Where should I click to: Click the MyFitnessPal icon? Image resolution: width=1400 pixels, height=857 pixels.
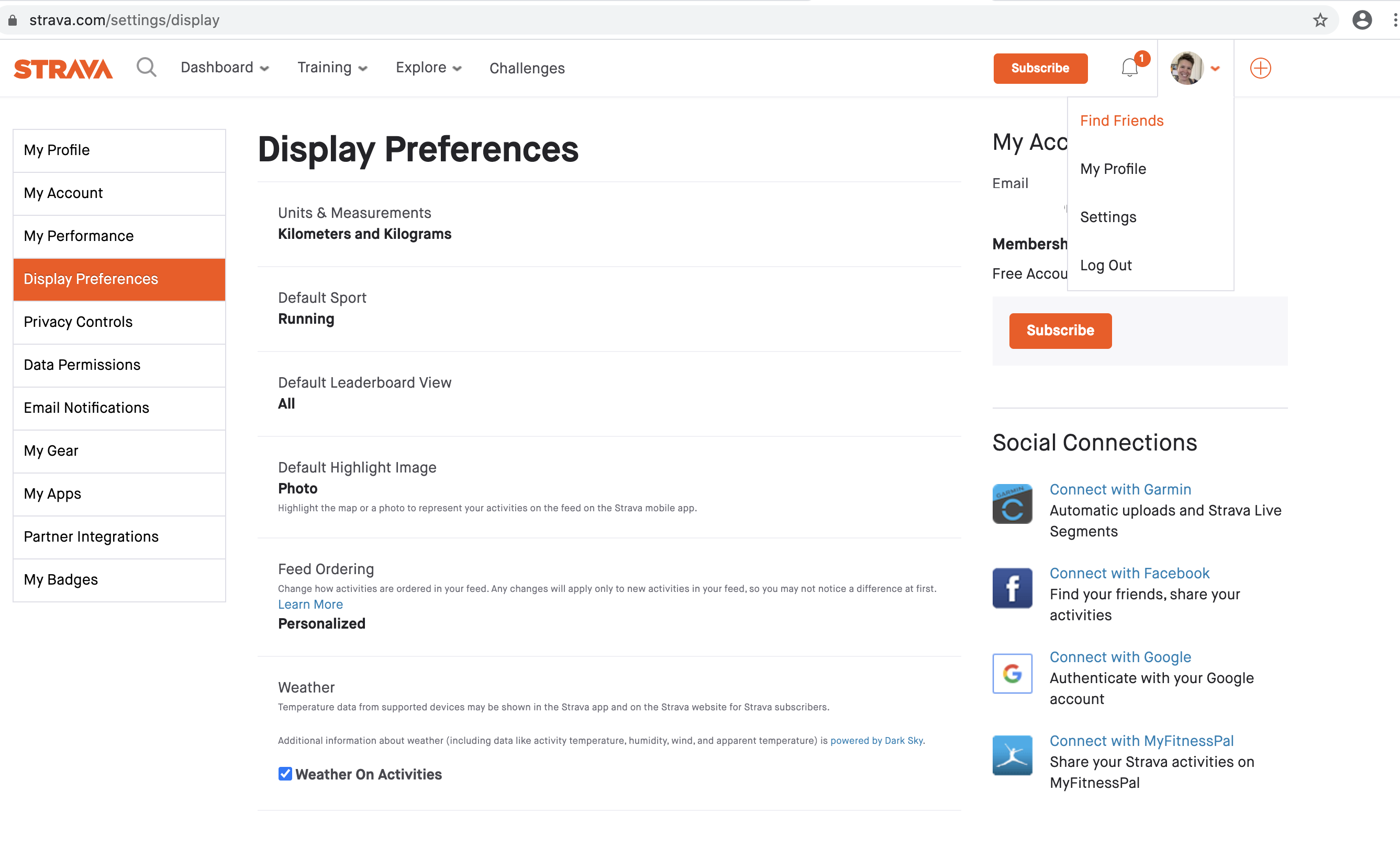(x=1012, y=755)
